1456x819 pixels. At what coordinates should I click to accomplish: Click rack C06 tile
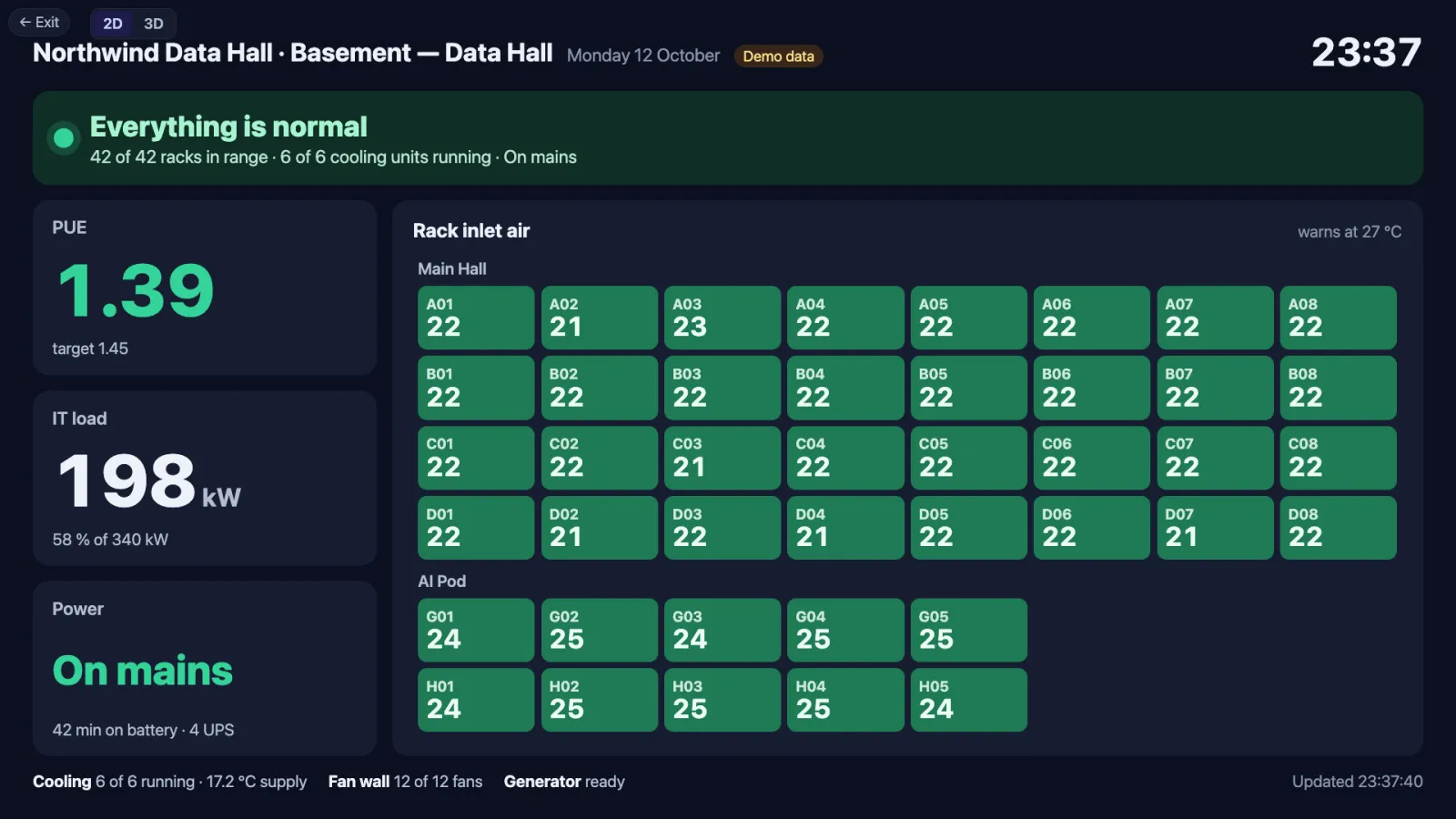pos(1092,458)
